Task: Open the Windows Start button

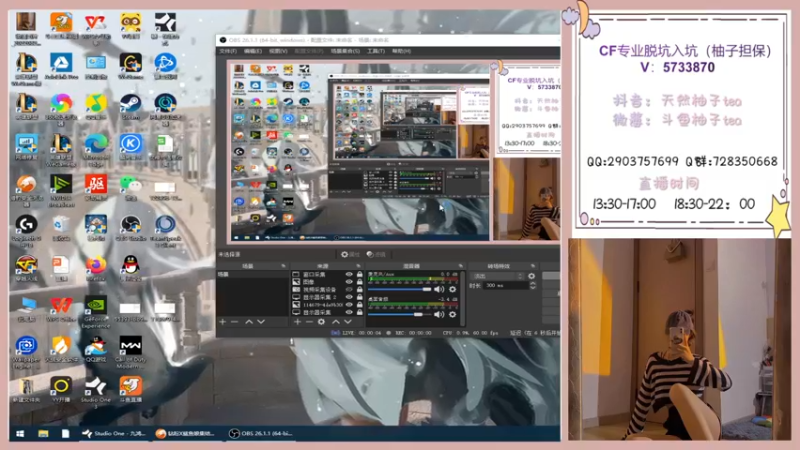Action: click(x=20, y=434)
